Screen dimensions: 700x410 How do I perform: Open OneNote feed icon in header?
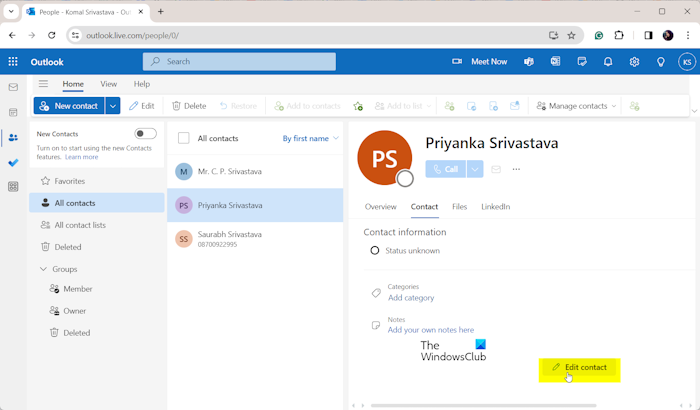555,62
